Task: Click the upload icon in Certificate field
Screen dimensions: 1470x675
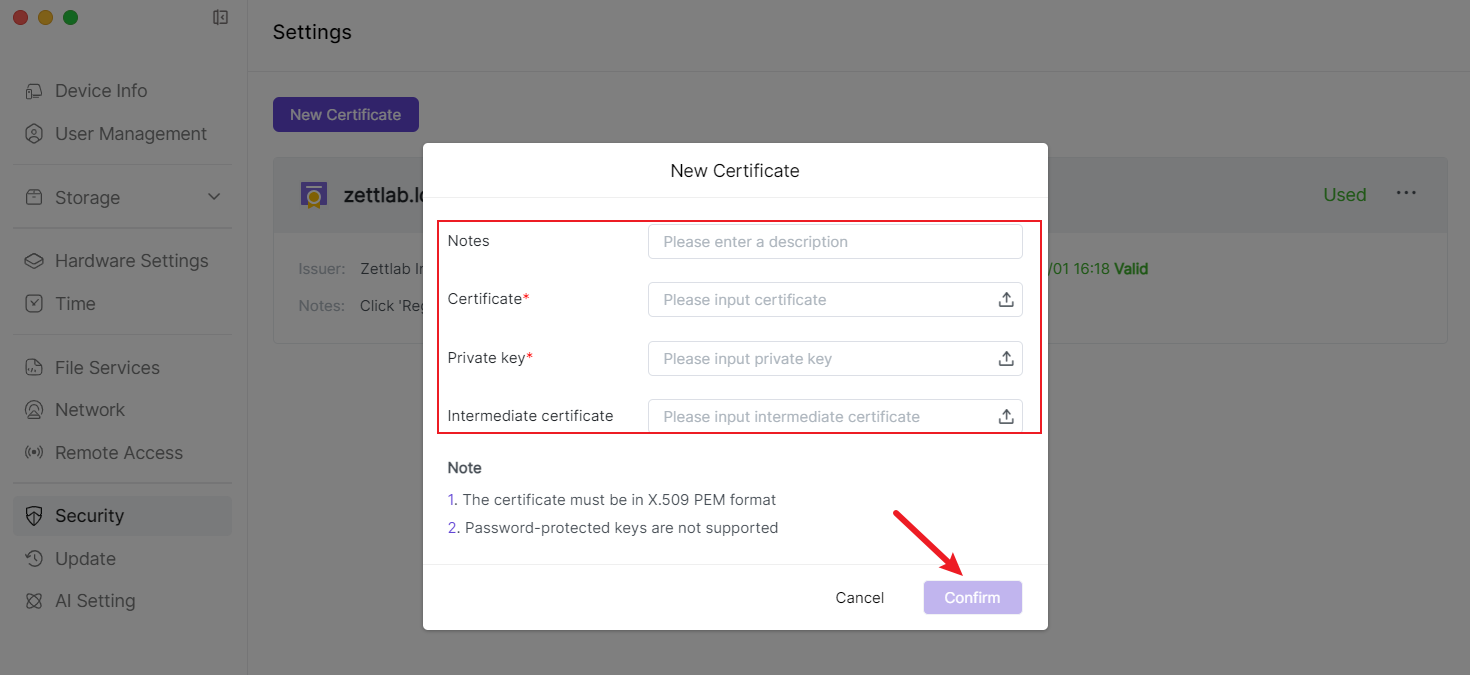Action: pyautogui.click(x=1006, y=300)
